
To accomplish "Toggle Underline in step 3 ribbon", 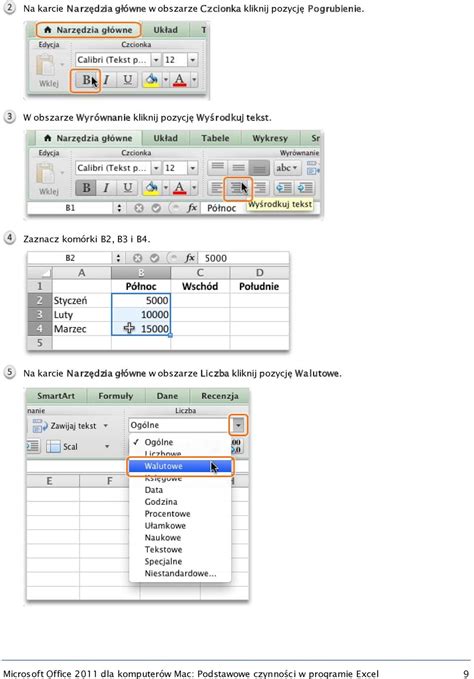I will click(127, 188).
